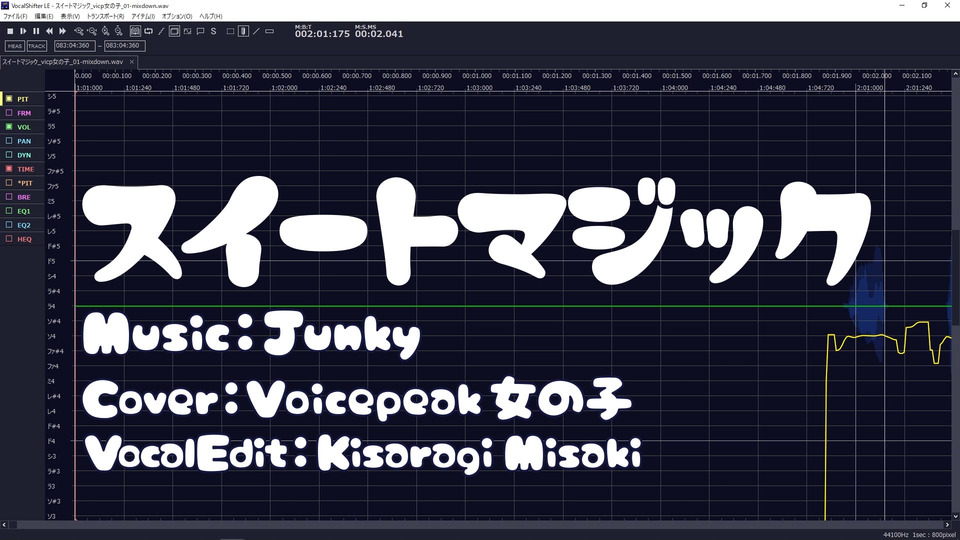Toggle the VOL parameter checkbox

click(x=9, y=127)
